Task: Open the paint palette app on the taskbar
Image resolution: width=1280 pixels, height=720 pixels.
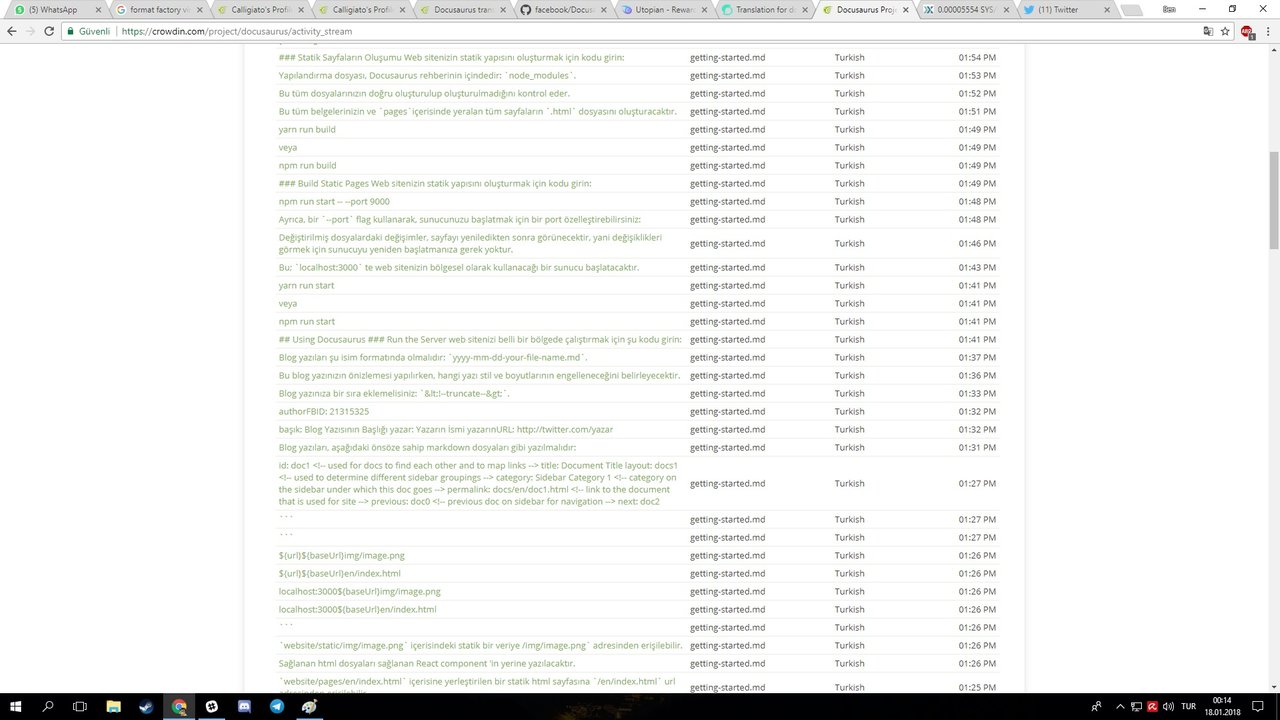Action: tap(310, 706)
